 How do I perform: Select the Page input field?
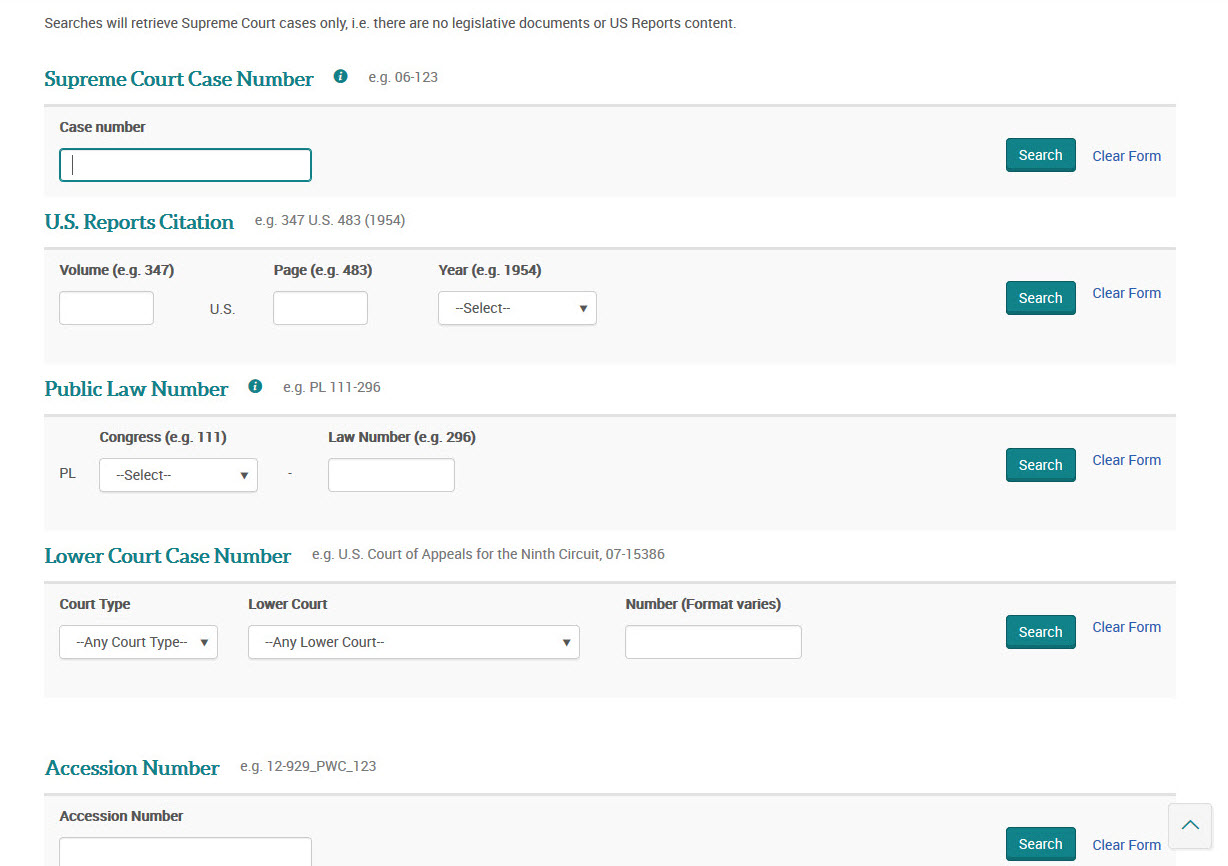point(320,308)
